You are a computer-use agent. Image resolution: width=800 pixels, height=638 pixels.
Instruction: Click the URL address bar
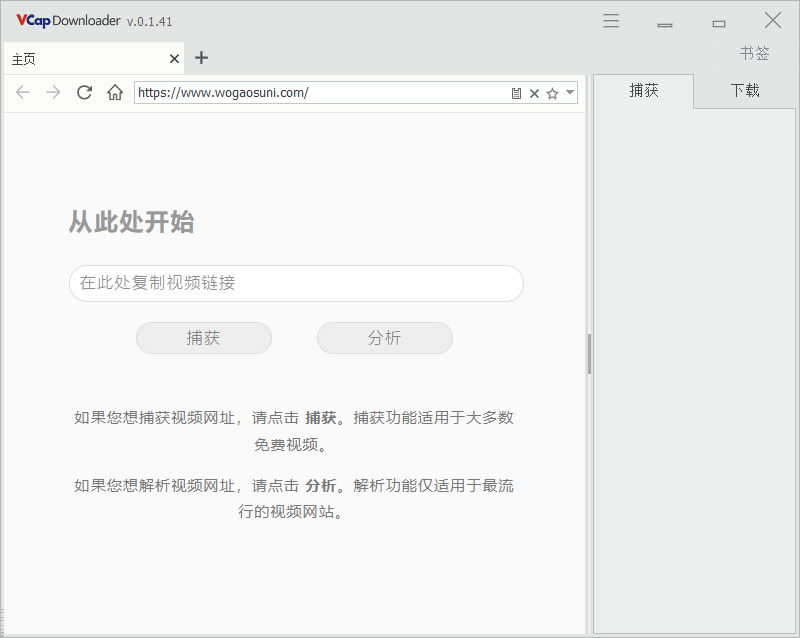point(320,93)
